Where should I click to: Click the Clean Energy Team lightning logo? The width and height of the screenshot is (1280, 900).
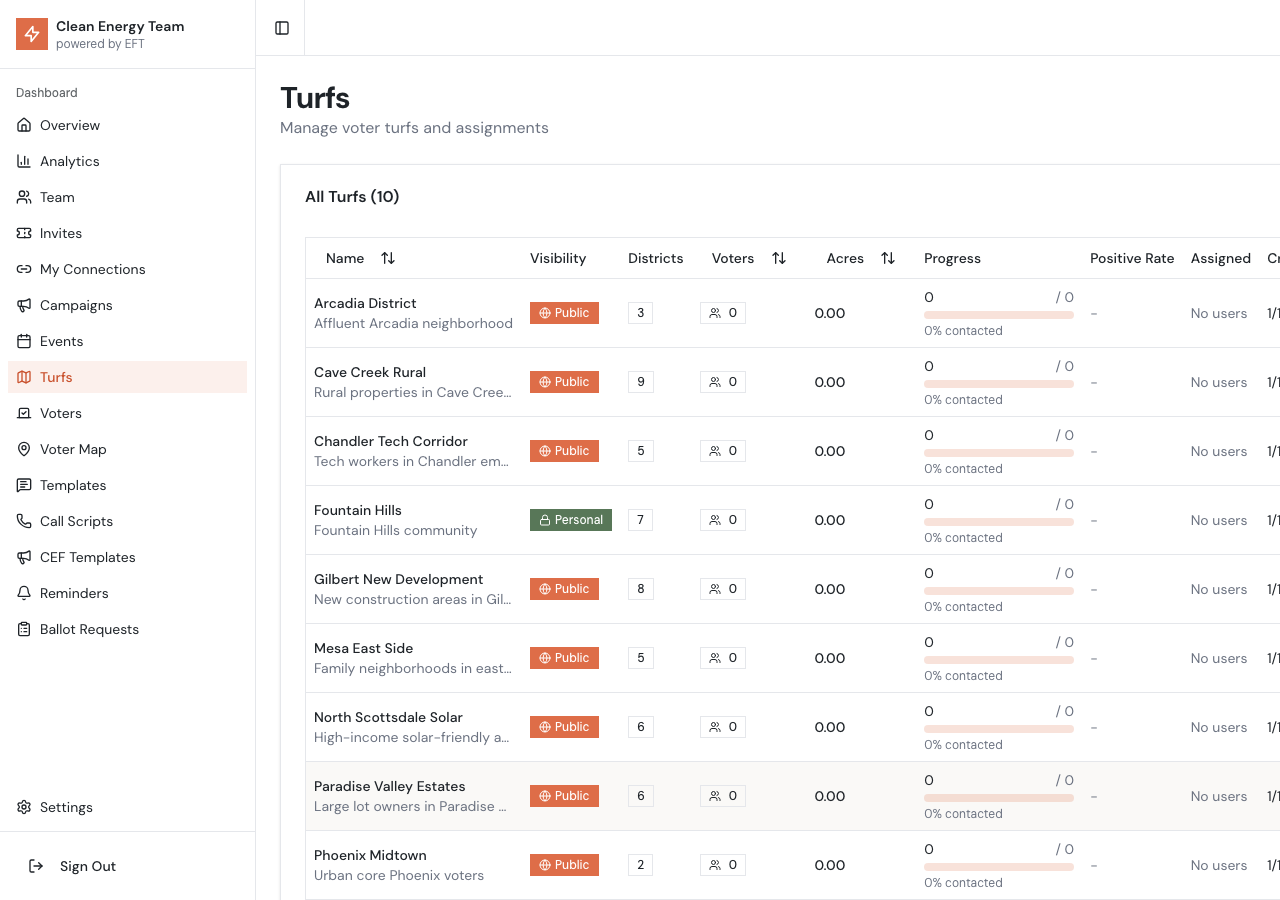tap(32, 34)
